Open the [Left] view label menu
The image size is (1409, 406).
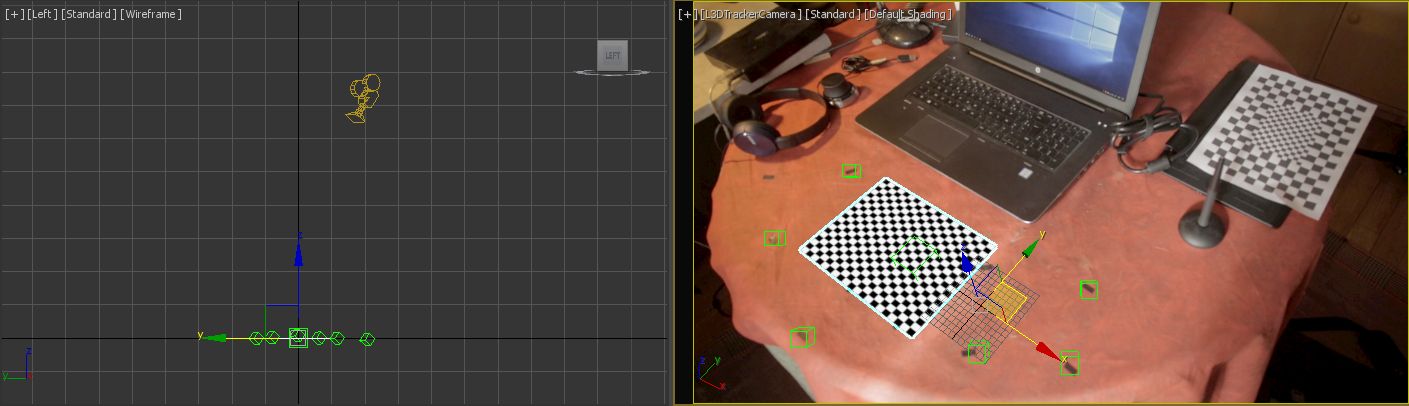[x=40, y=15]
